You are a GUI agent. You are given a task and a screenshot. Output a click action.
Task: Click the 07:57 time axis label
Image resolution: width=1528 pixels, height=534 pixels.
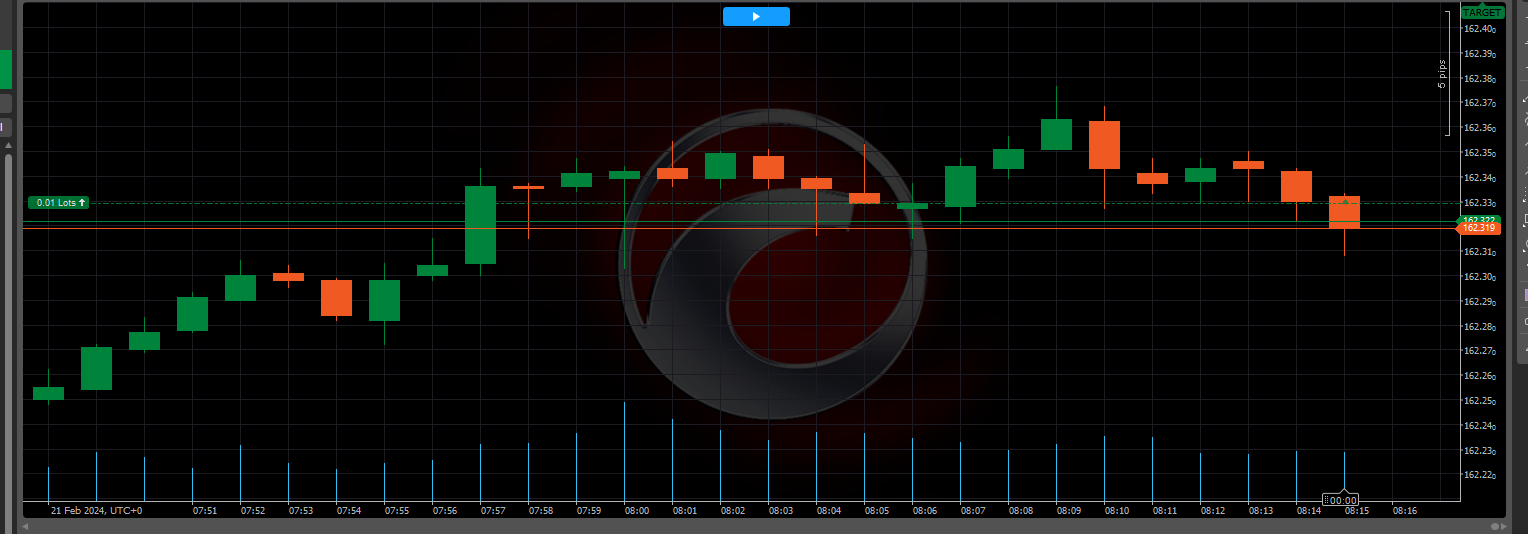click(493, 510)
